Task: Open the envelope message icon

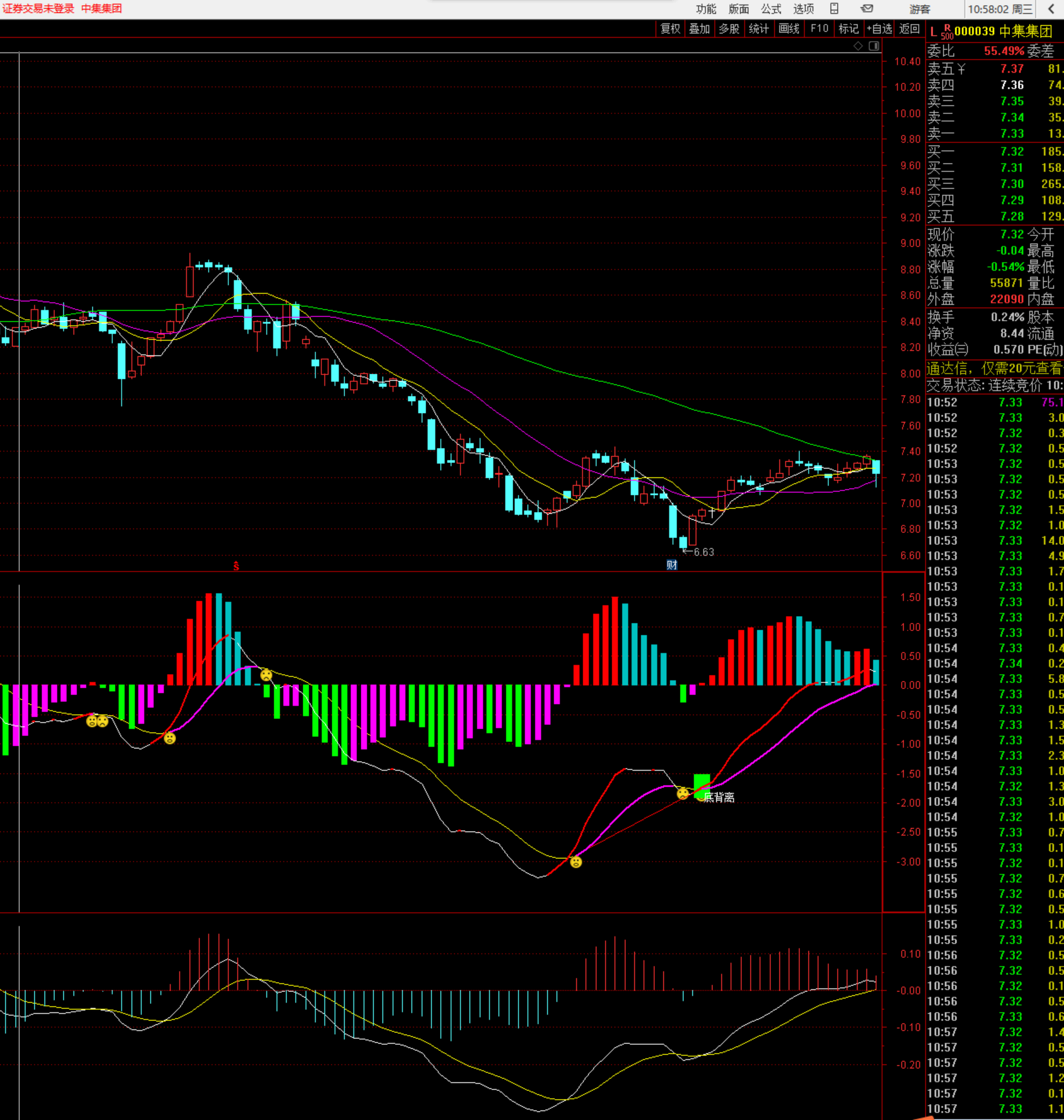Action: point(867,9)
